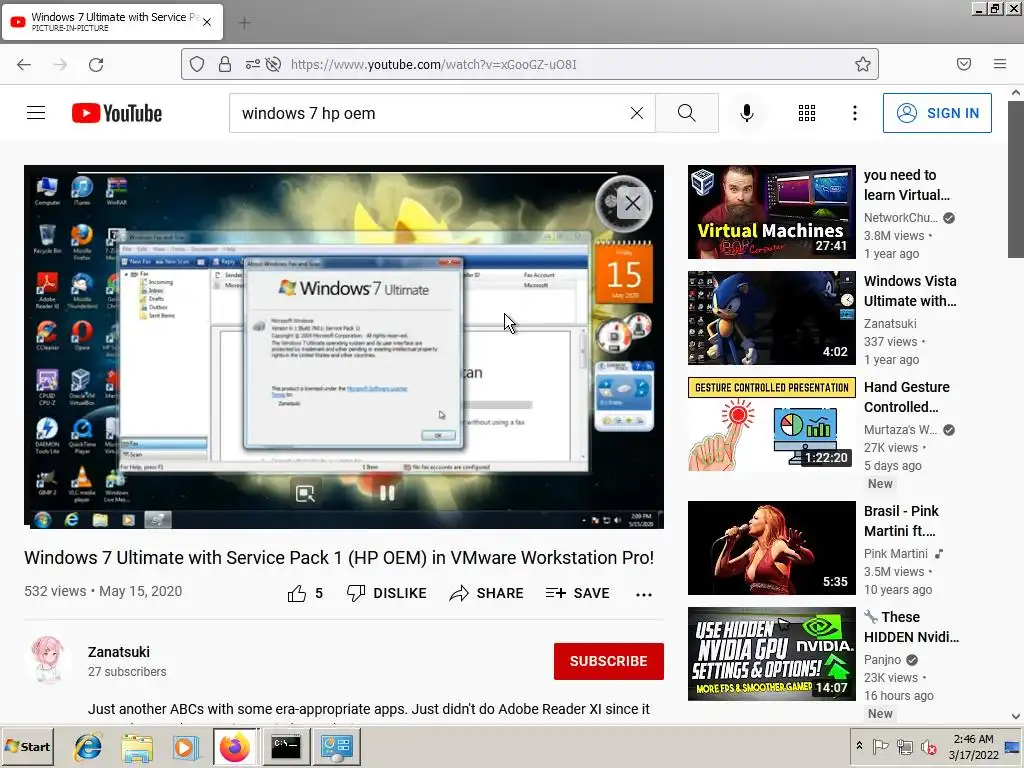The width and height of the screenshot is (1024, 768).
Task: Open the tracking protection shield icon
Action: coord(197,64)
